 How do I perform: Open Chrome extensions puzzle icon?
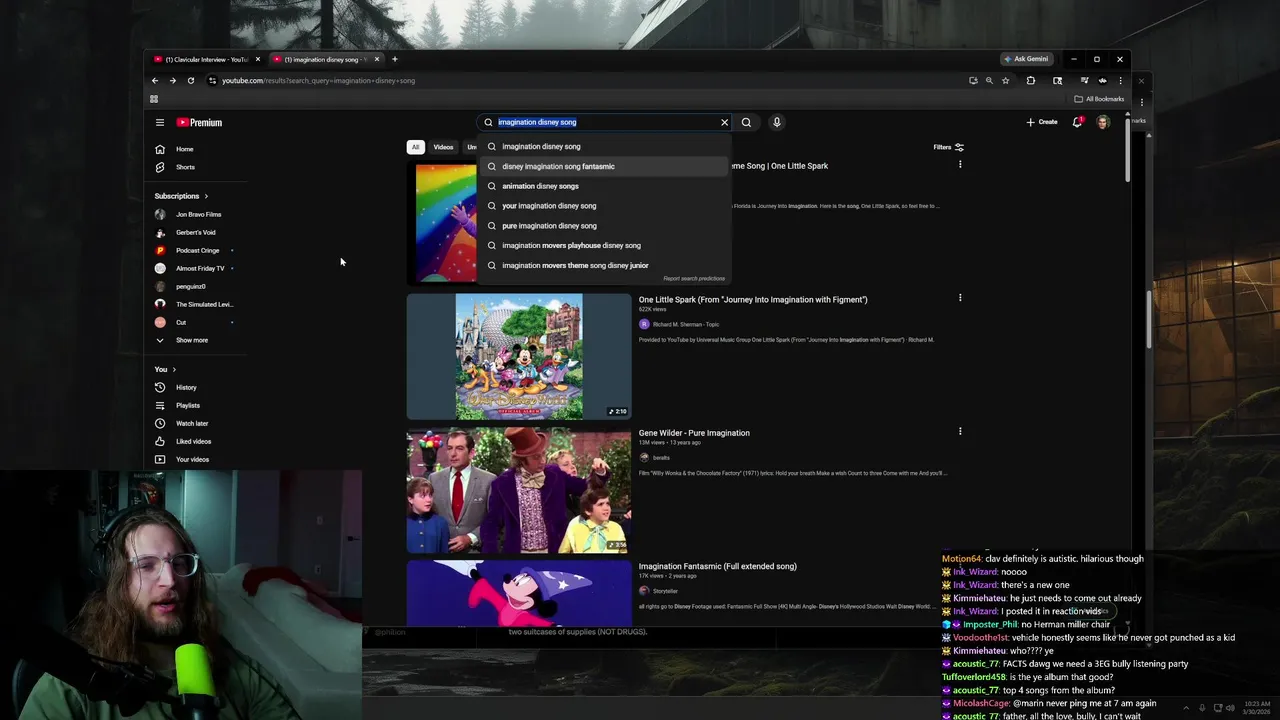1031,80
